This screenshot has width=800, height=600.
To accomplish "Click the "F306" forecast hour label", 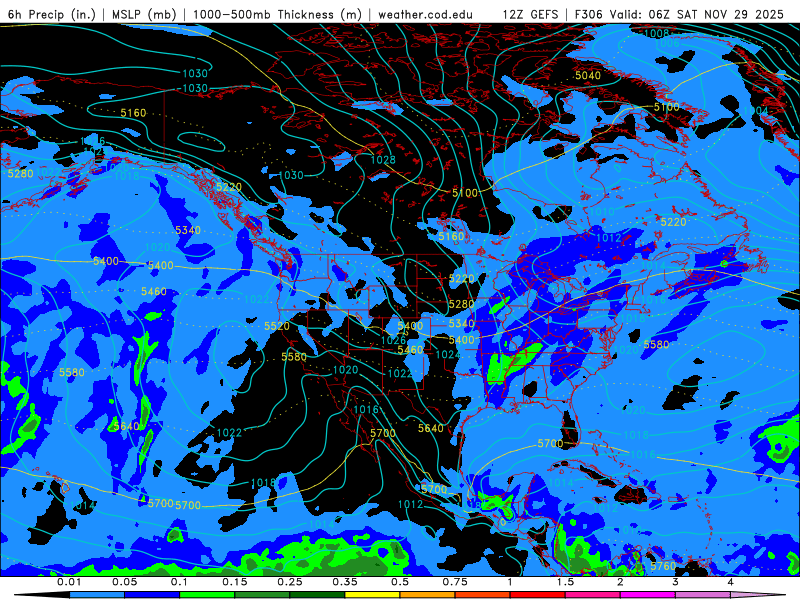I will point(588,14).
